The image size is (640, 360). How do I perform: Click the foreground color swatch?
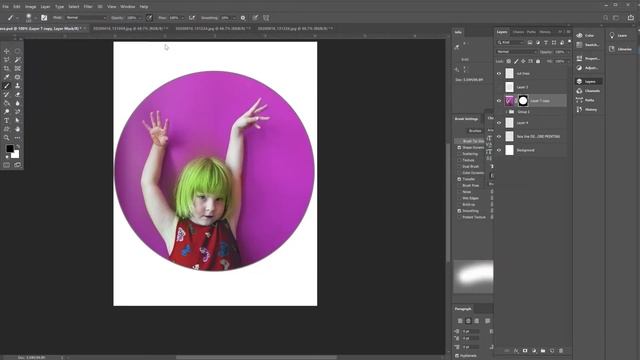pos(9,149)
